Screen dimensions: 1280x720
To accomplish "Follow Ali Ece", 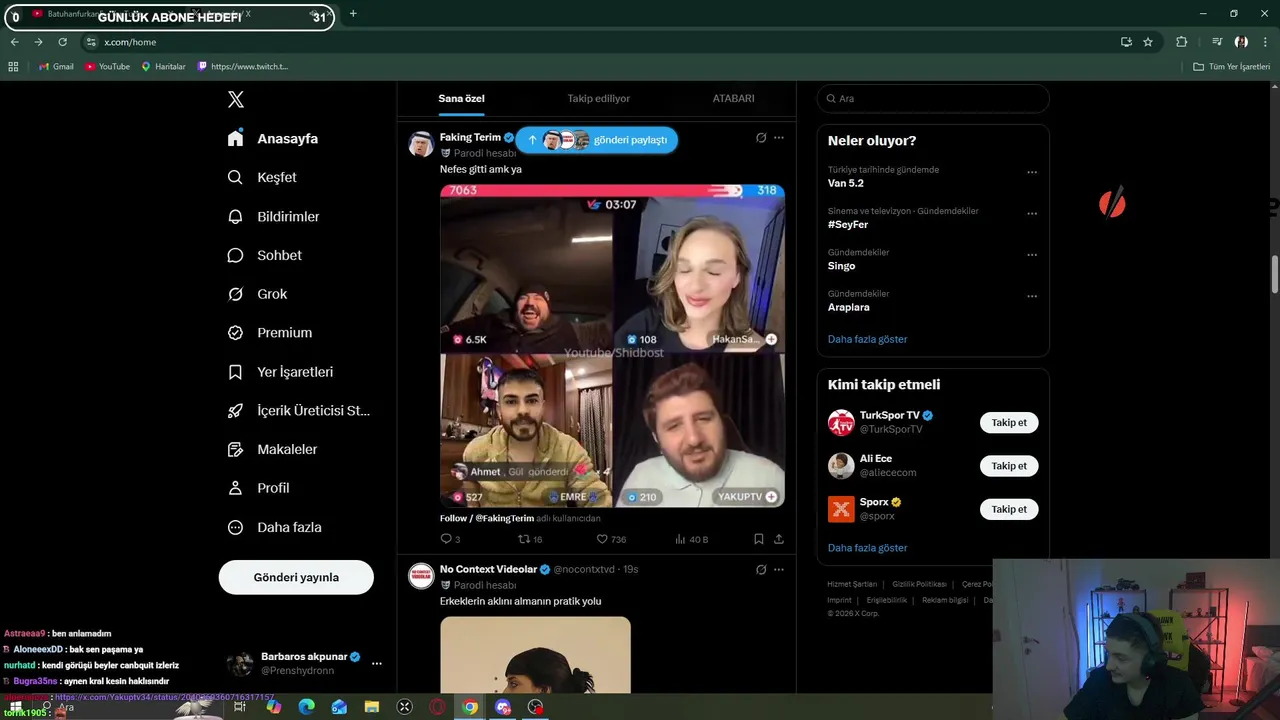I will pos(1009,466).
